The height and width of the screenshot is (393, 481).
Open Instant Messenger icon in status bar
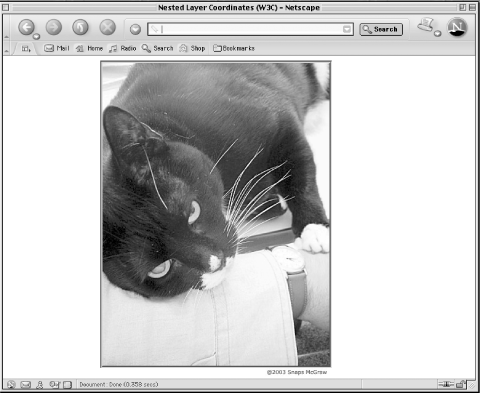pos(54,385)
